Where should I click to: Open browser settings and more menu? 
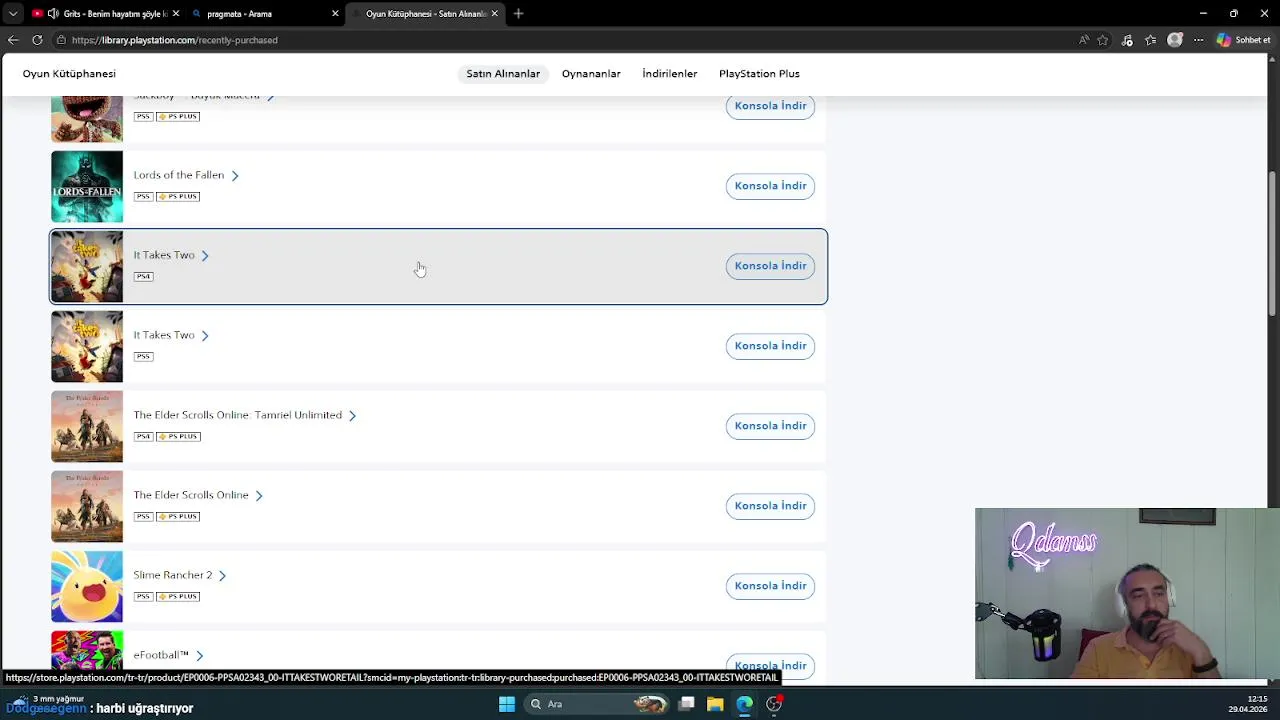click(1198, 40)
